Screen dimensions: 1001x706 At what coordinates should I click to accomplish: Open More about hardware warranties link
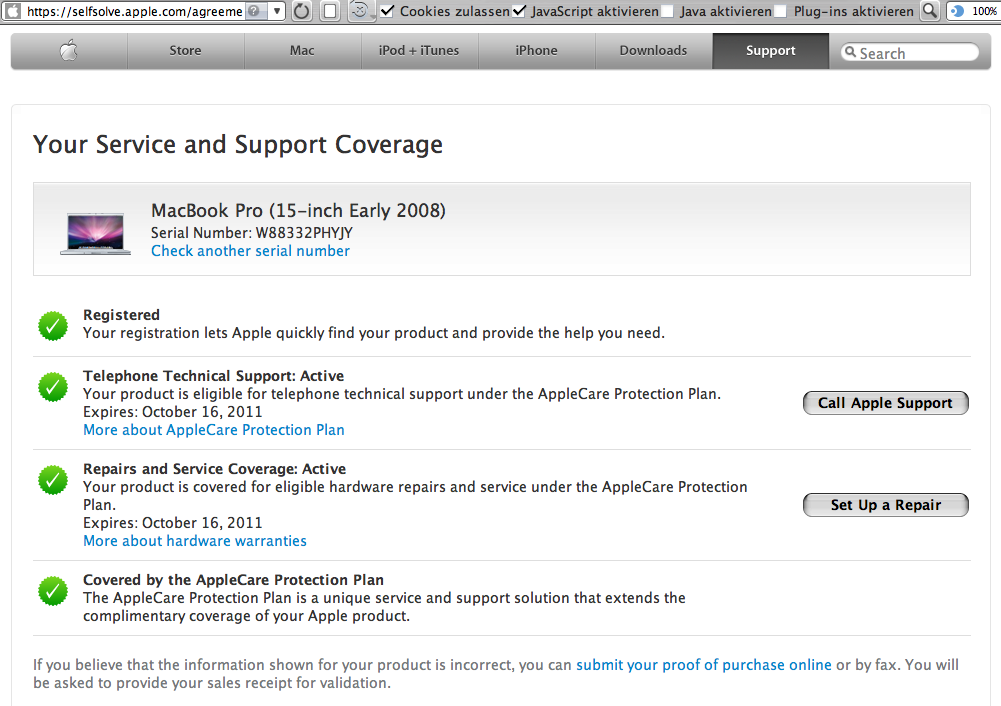click(195, 541)
